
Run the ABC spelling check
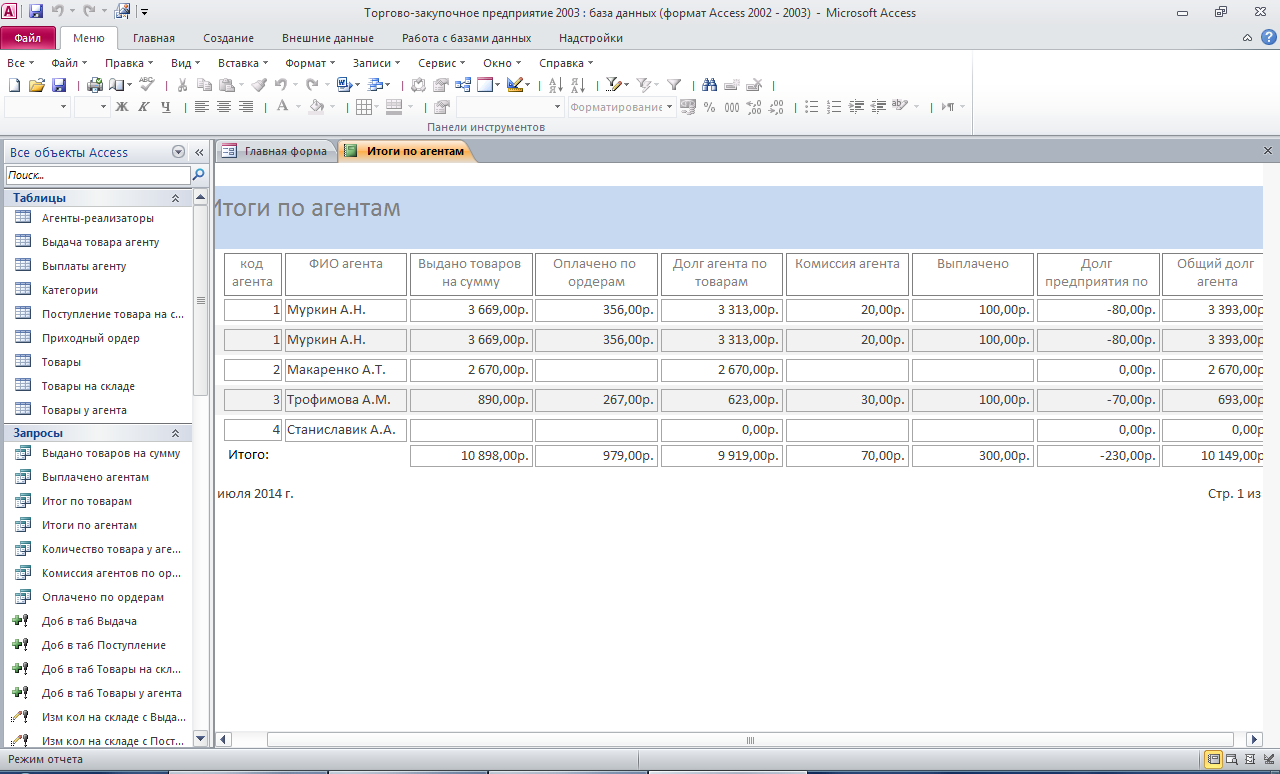pyautogui.click(x=147, y=85)
